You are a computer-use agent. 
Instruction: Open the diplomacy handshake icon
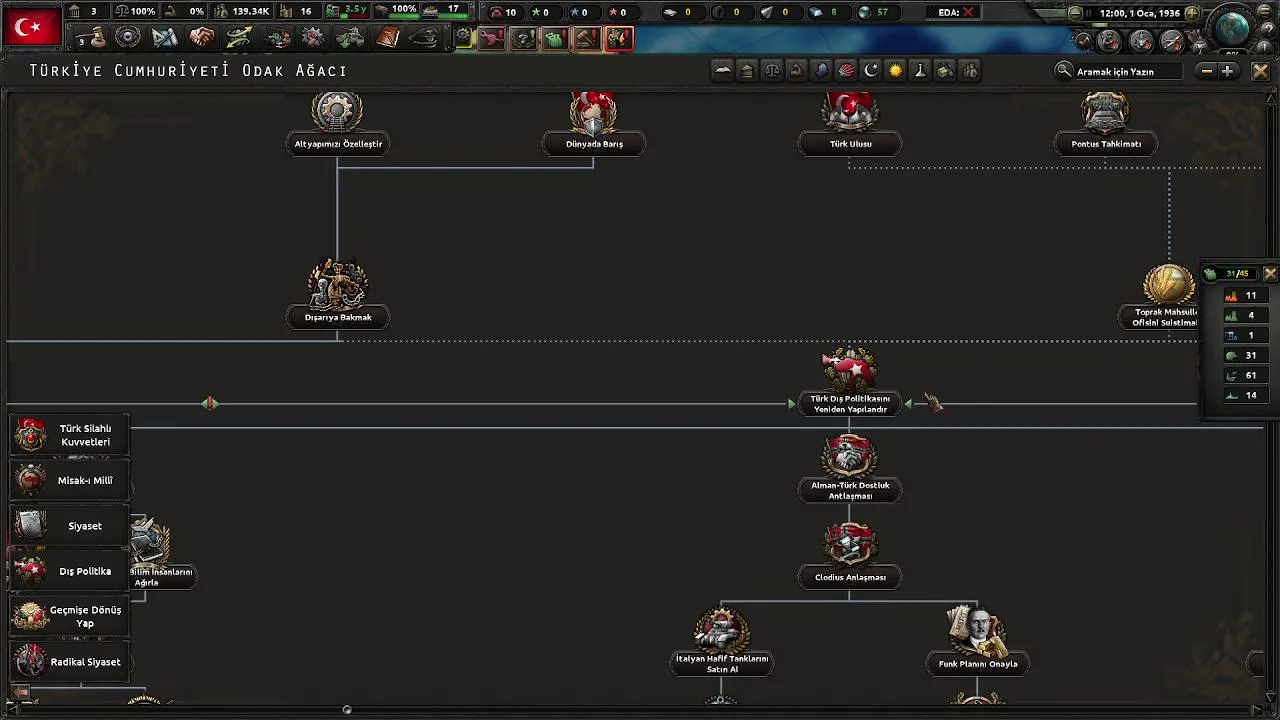pyautogui.click(x=202, y=38)
